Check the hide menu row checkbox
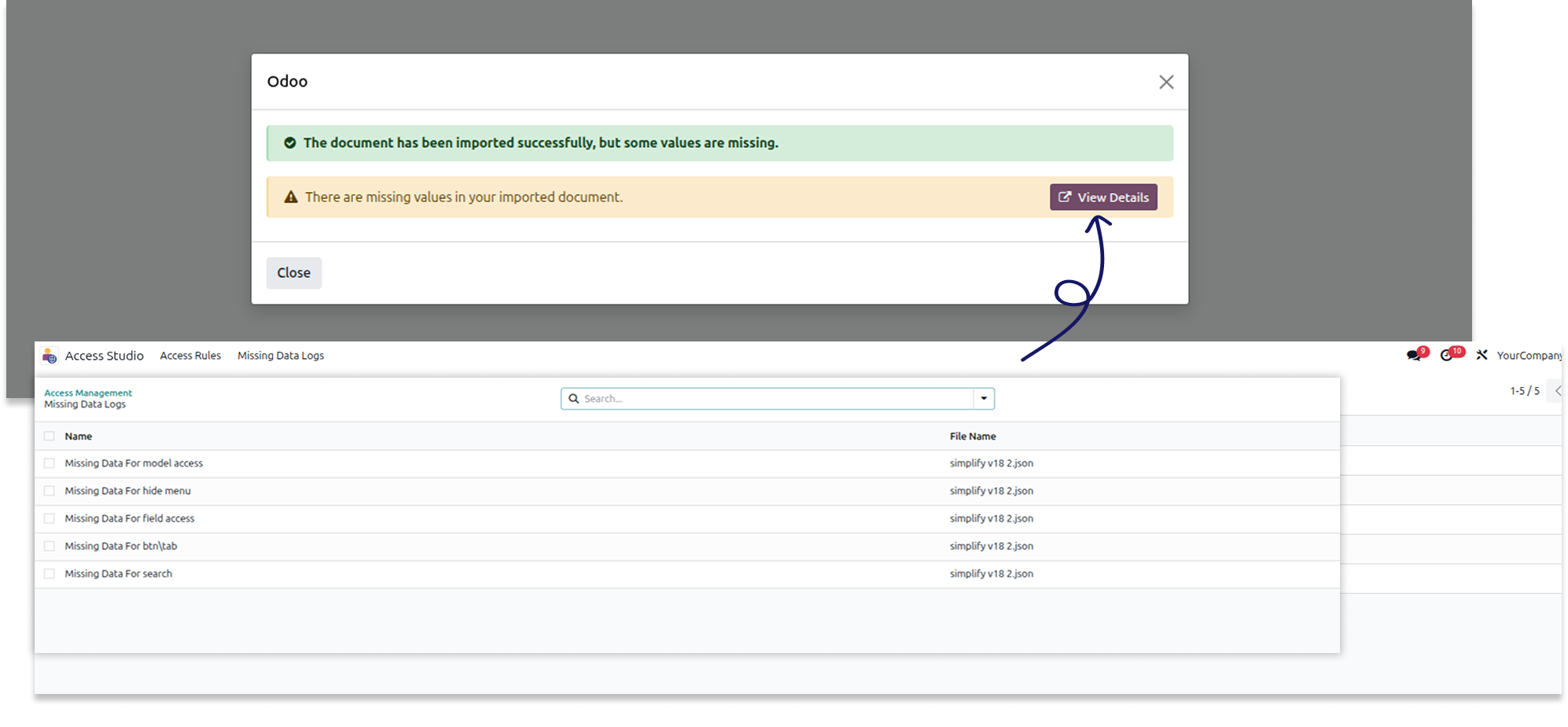Viewport: 1568px width, 727px height. [x=50, y=491]
